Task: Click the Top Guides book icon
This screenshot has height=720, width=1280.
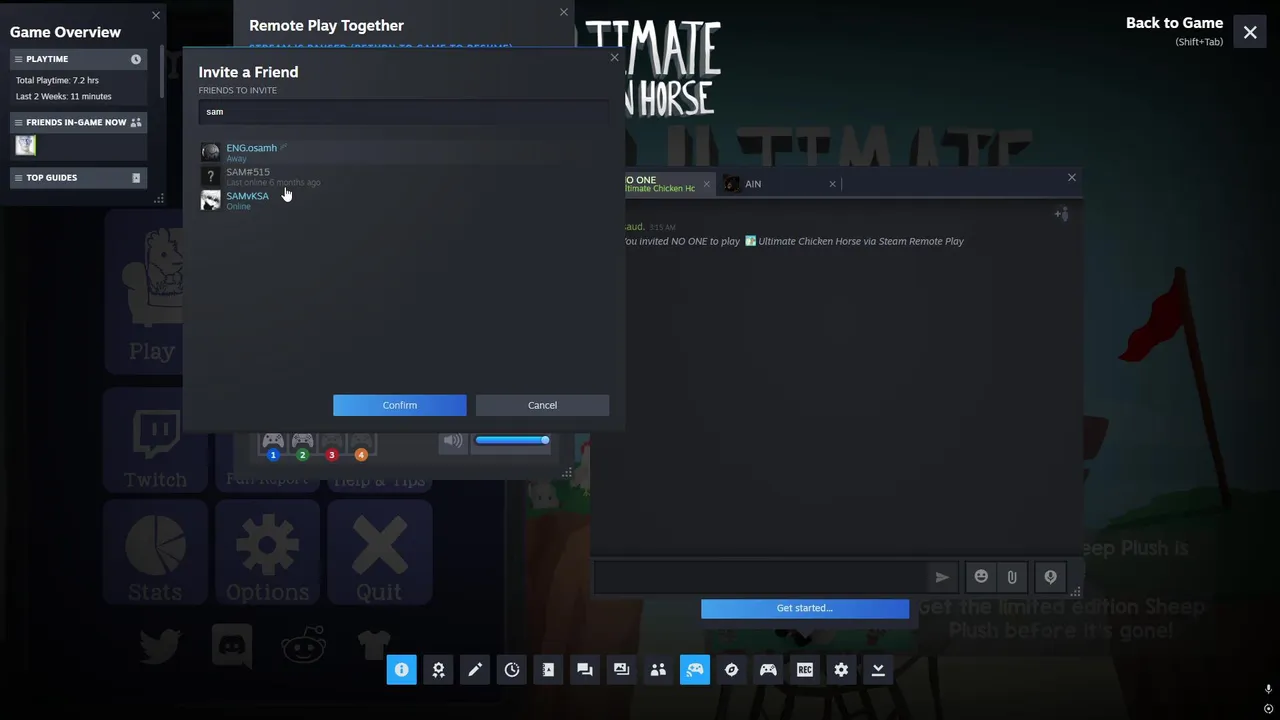Action: coord(136,178)
